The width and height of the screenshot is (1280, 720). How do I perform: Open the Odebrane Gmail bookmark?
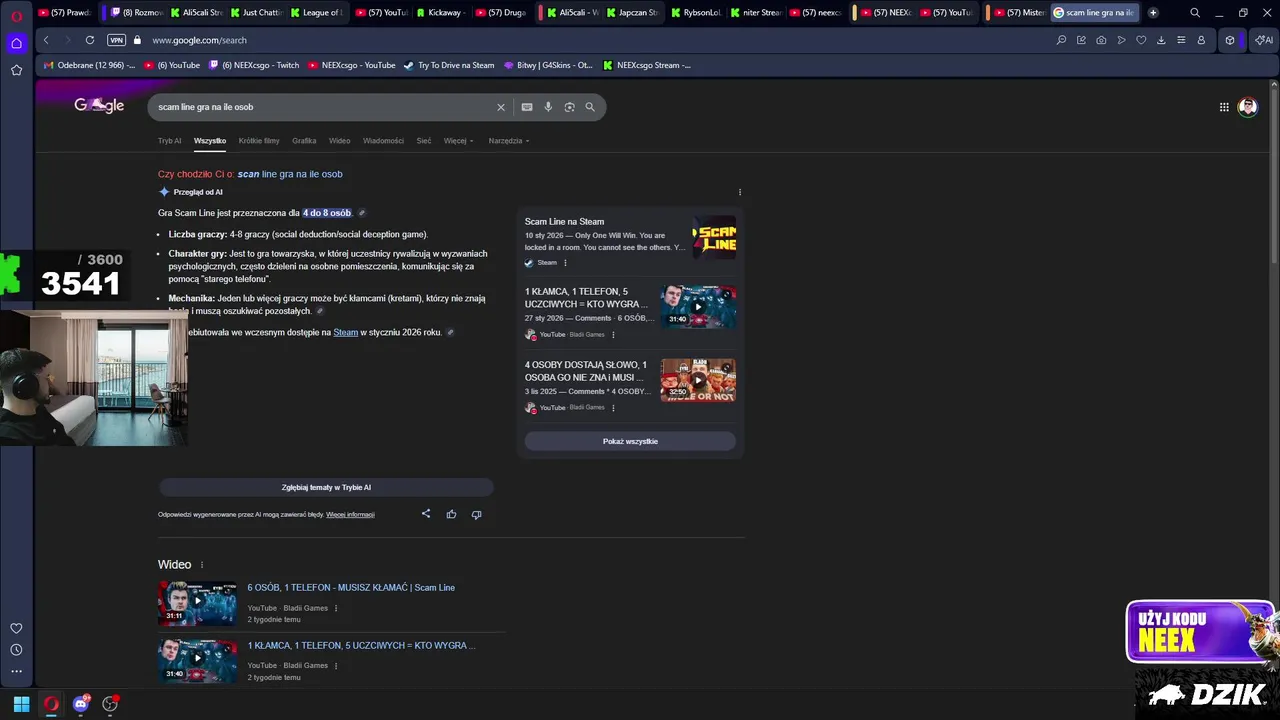coord(90,65)
